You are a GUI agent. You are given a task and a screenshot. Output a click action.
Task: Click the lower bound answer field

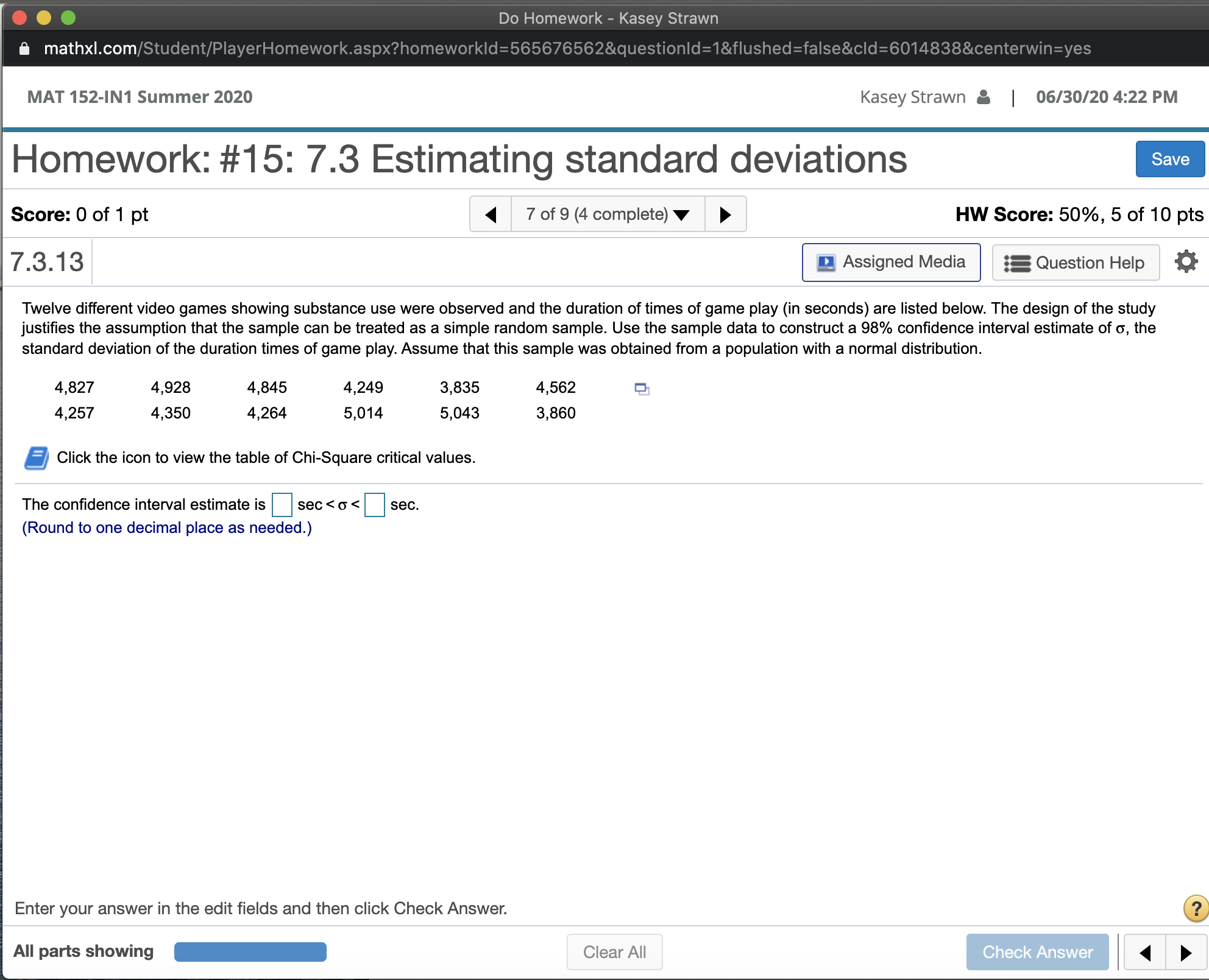click(x=282, y=505)
